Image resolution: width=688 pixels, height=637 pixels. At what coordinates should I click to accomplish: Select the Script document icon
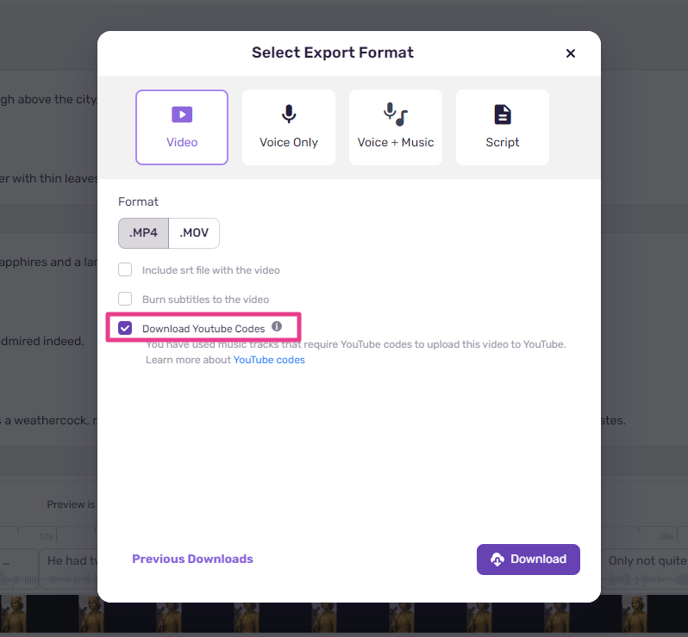[x=502, y=115]
